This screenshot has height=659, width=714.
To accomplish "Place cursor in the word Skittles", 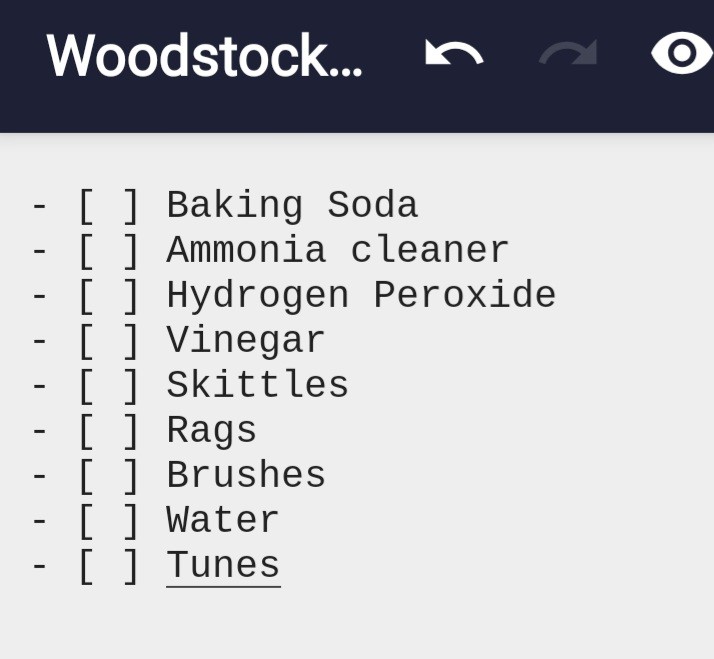I will [258, 385].
